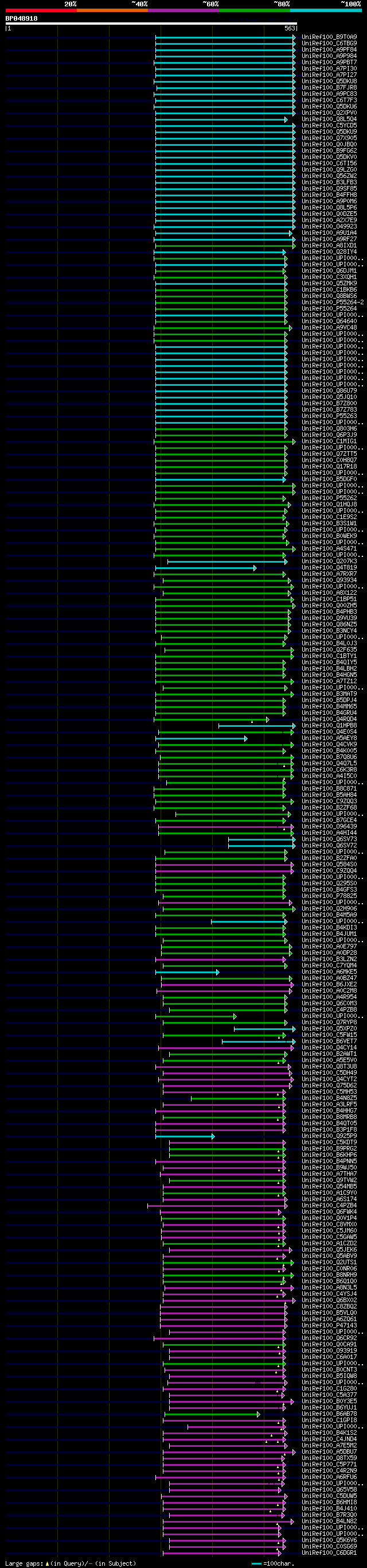Image resolution: width=367 pixels, height=1568 pixels.
Task: Click hit label UniRef100_Q207K3
Action: coord(329,561)
